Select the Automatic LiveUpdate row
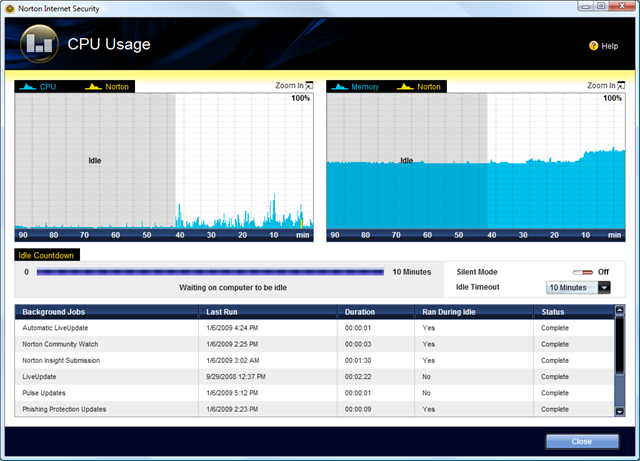This screenshot has height=461, width=640. pyautogui.click(x=314, y=328)
